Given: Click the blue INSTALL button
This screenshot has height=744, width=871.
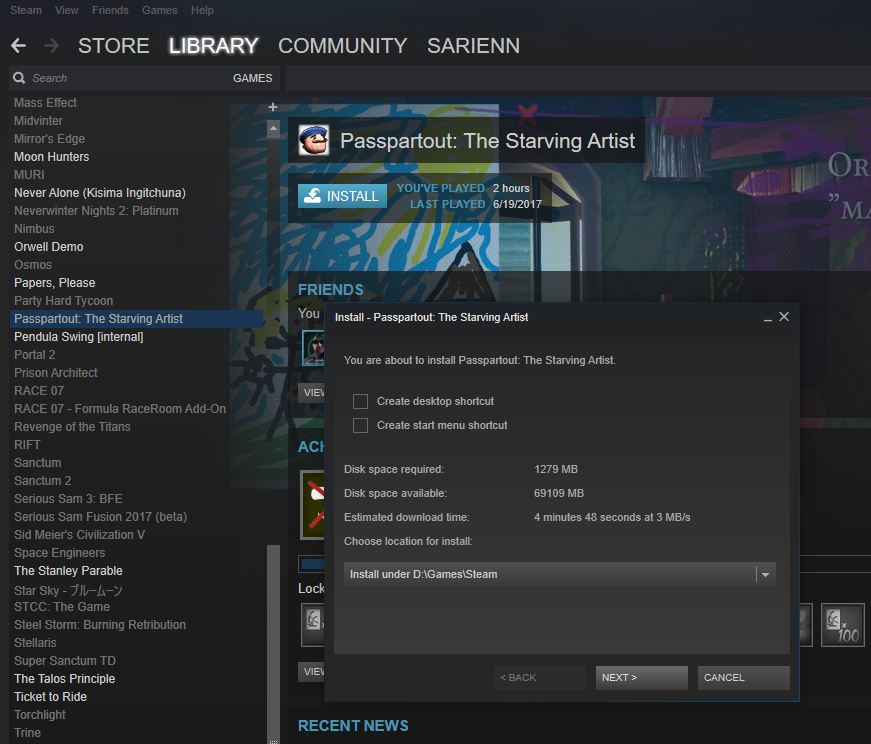Looking at the screenshot, I should click(342, 196).
